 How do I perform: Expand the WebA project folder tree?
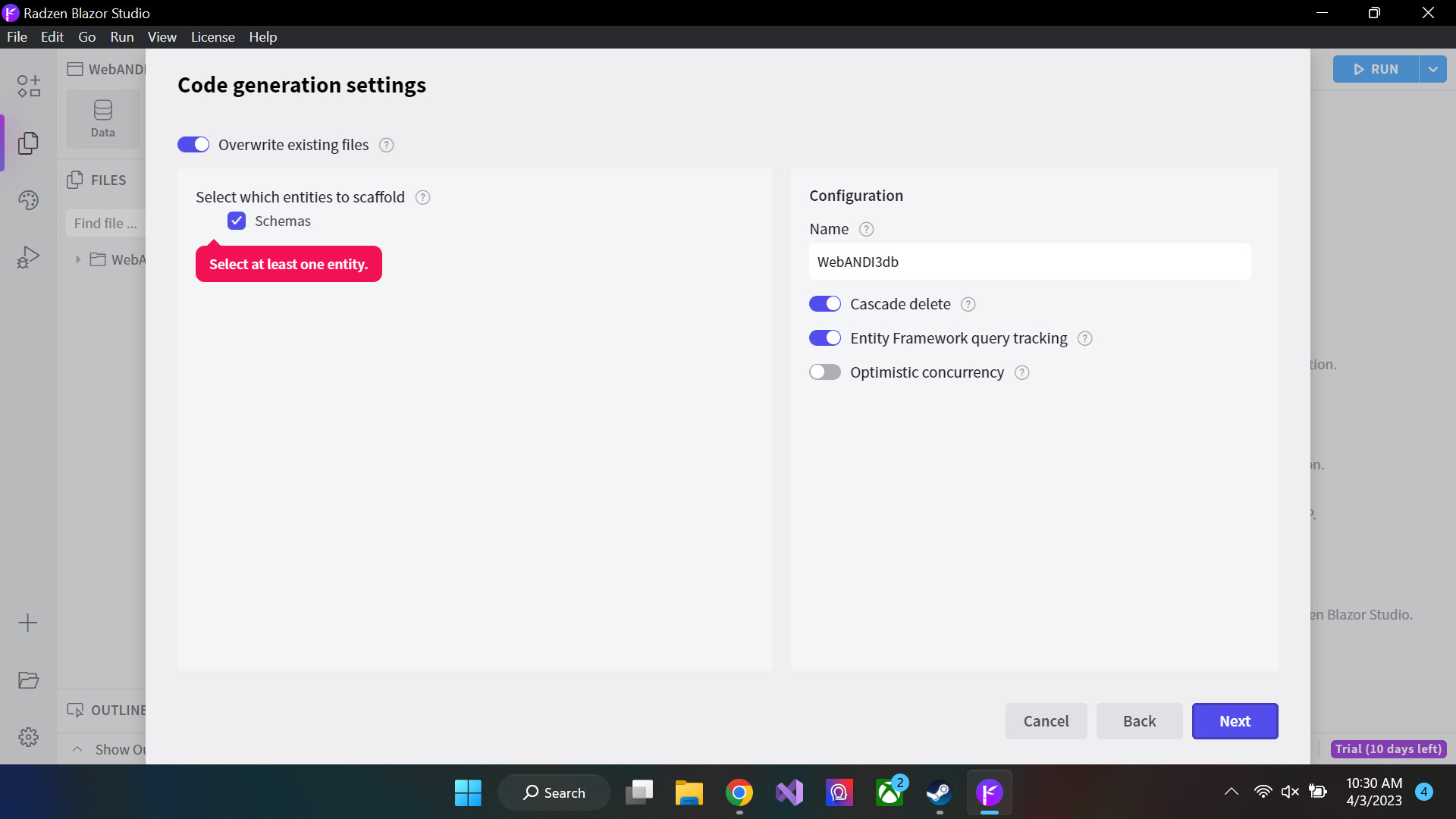coord(79,259)
